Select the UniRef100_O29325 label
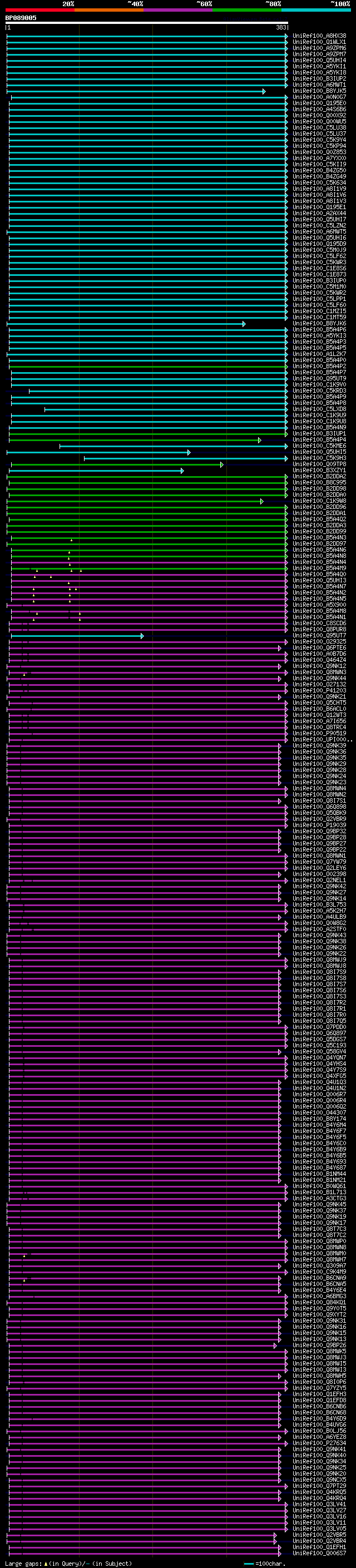This screenshot has height=1568, width=356. [319, 641]
